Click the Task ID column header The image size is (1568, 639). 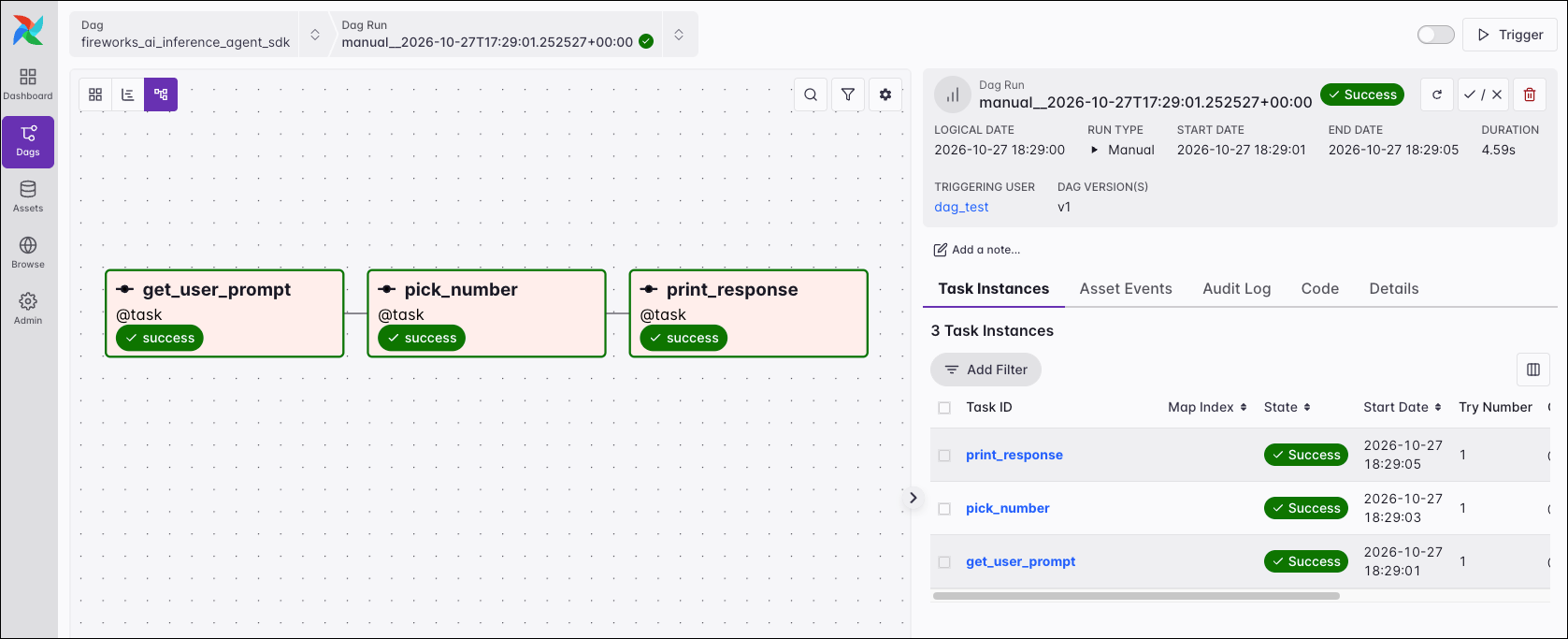pyautogui.click(x=989, y=407)
